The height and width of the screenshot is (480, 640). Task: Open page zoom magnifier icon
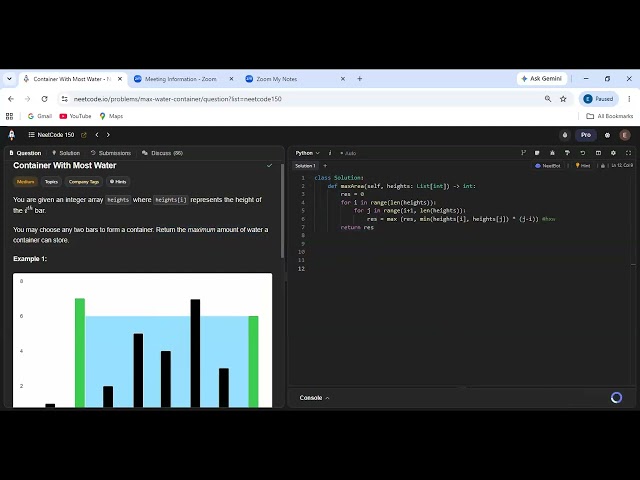pyautogui.click(x=548, y=99)
